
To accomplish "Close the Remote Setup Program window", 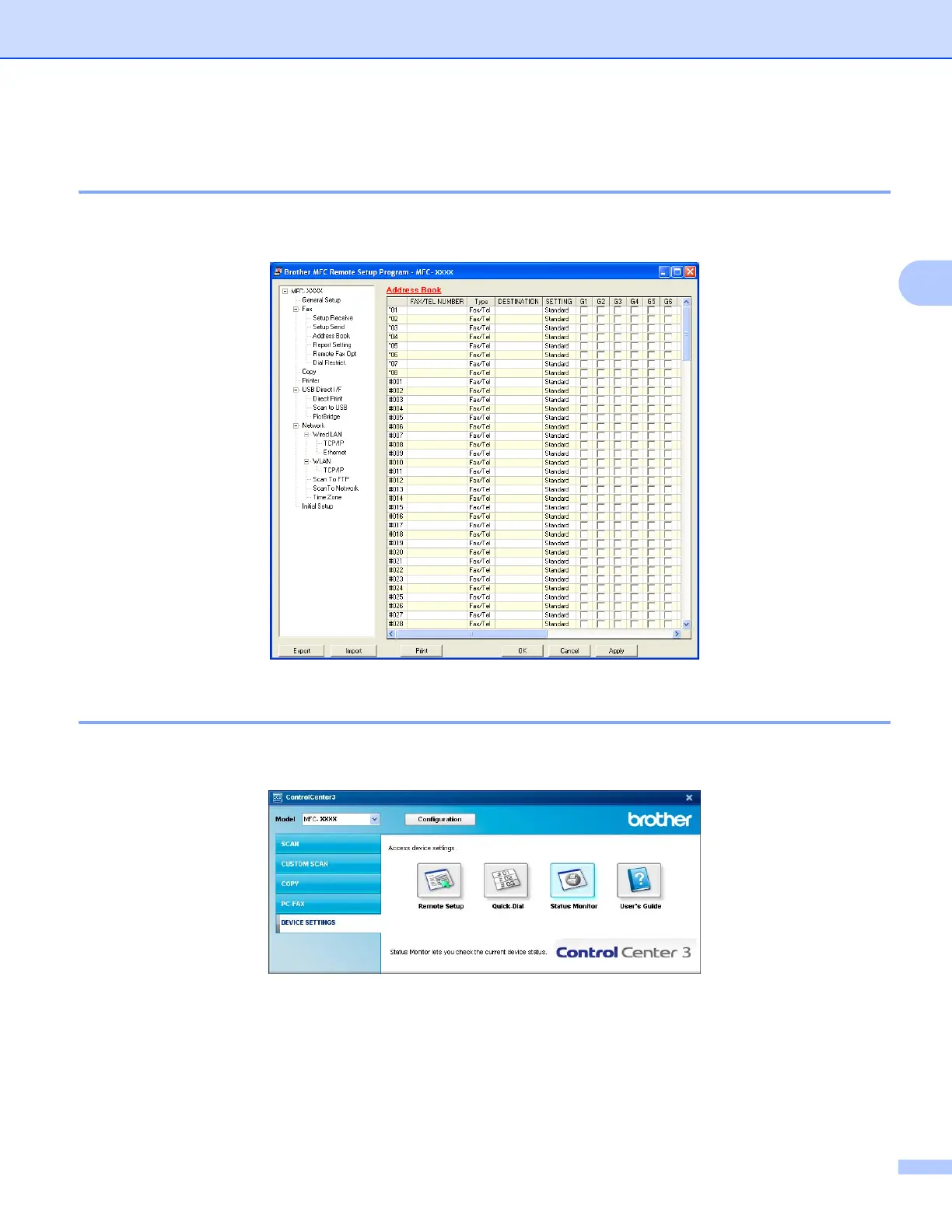I will (x=690, y=272).
